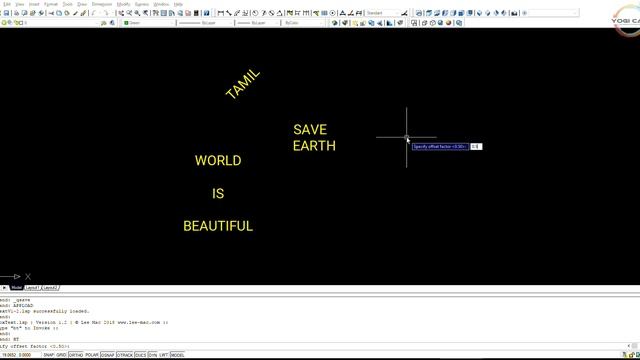Open the Edit menu
The height and width of the screenshot is (360, 640).
coord(7,4)
